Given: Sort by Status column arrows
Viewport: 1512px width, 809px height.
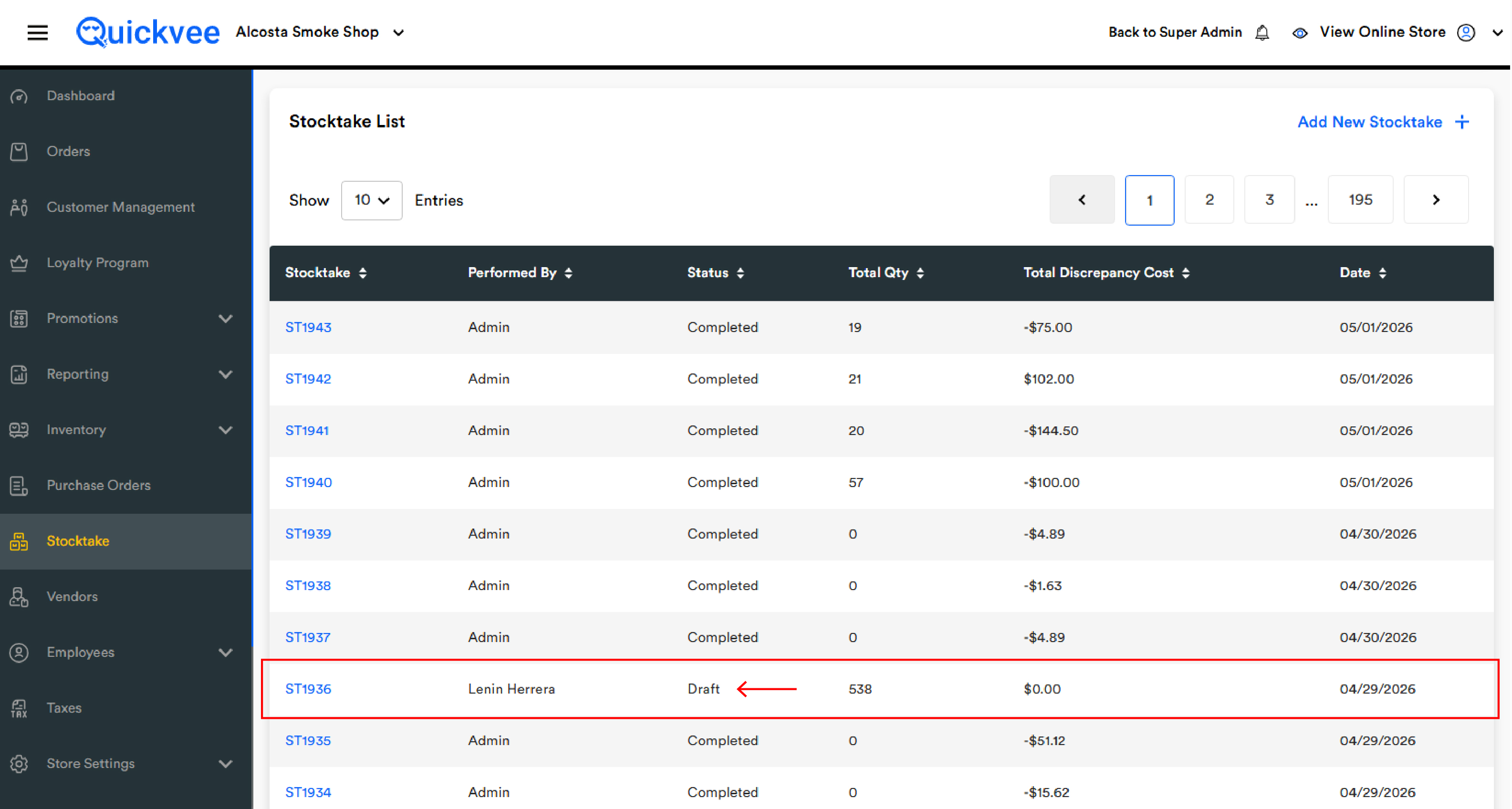Looking at the screenshot, I should point(740,273).
